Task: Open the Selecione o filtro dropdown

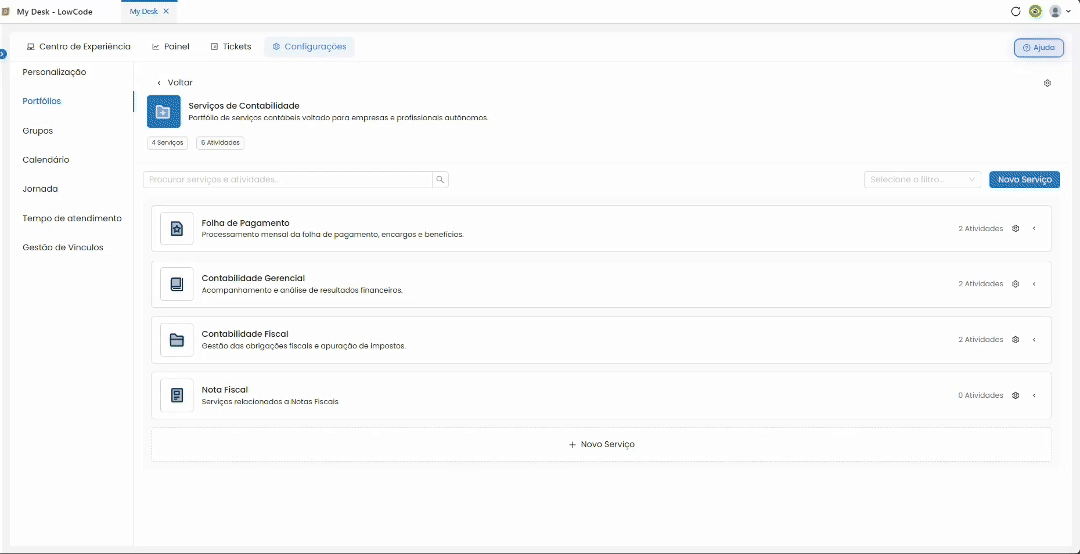Action: click(x=923, y=179)
